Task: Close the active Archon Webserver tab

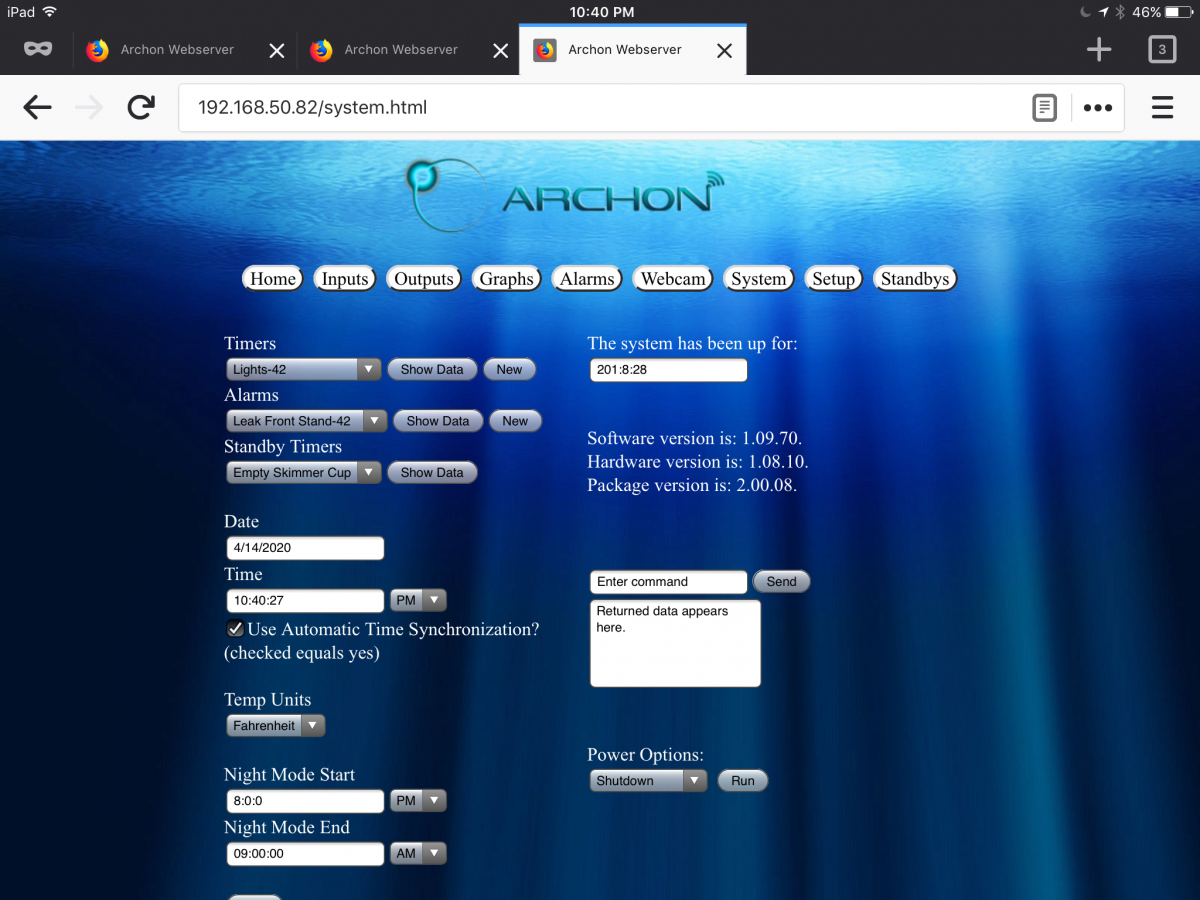Action: (x=725, y=50)
